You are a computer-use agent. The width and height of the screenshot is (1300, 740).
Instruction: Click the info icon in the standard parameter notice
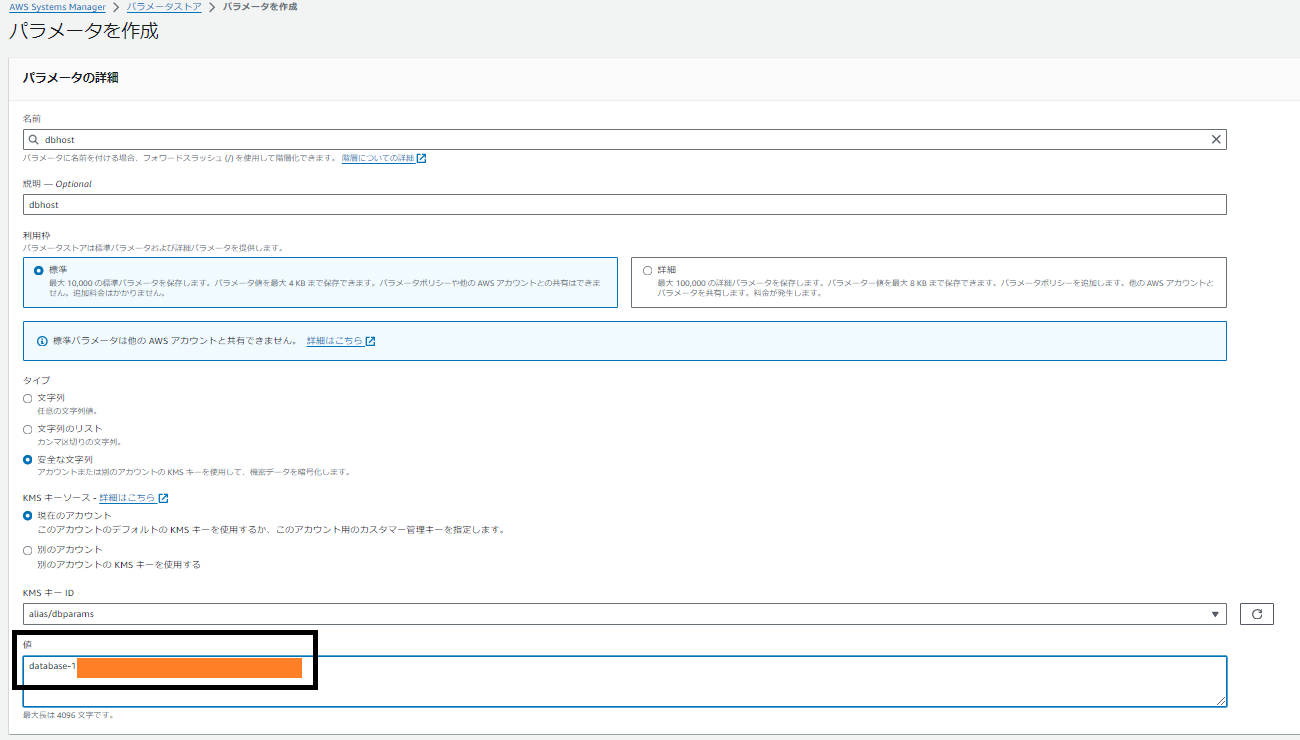[x=42, y=341]
